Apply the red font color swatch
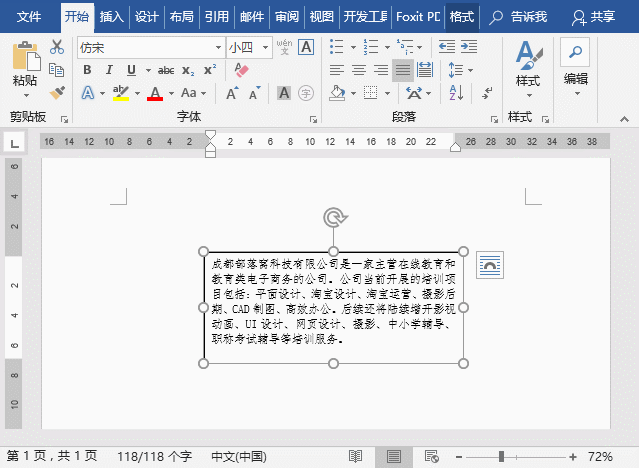The width and height of the screenshot is (639, 468). (x=155, y=93)
